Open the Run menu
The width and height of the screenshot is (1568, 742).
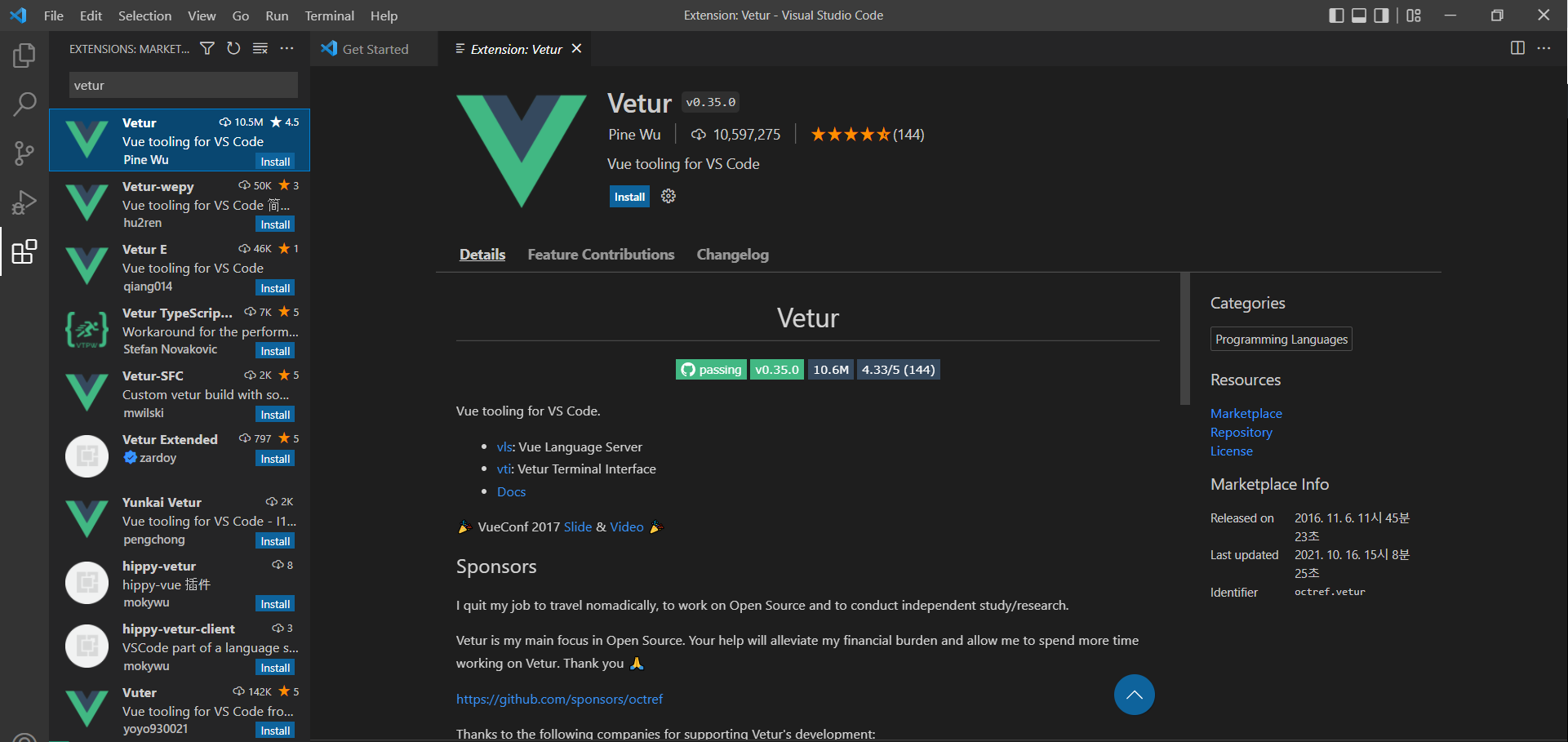click(x=277, y=16)
